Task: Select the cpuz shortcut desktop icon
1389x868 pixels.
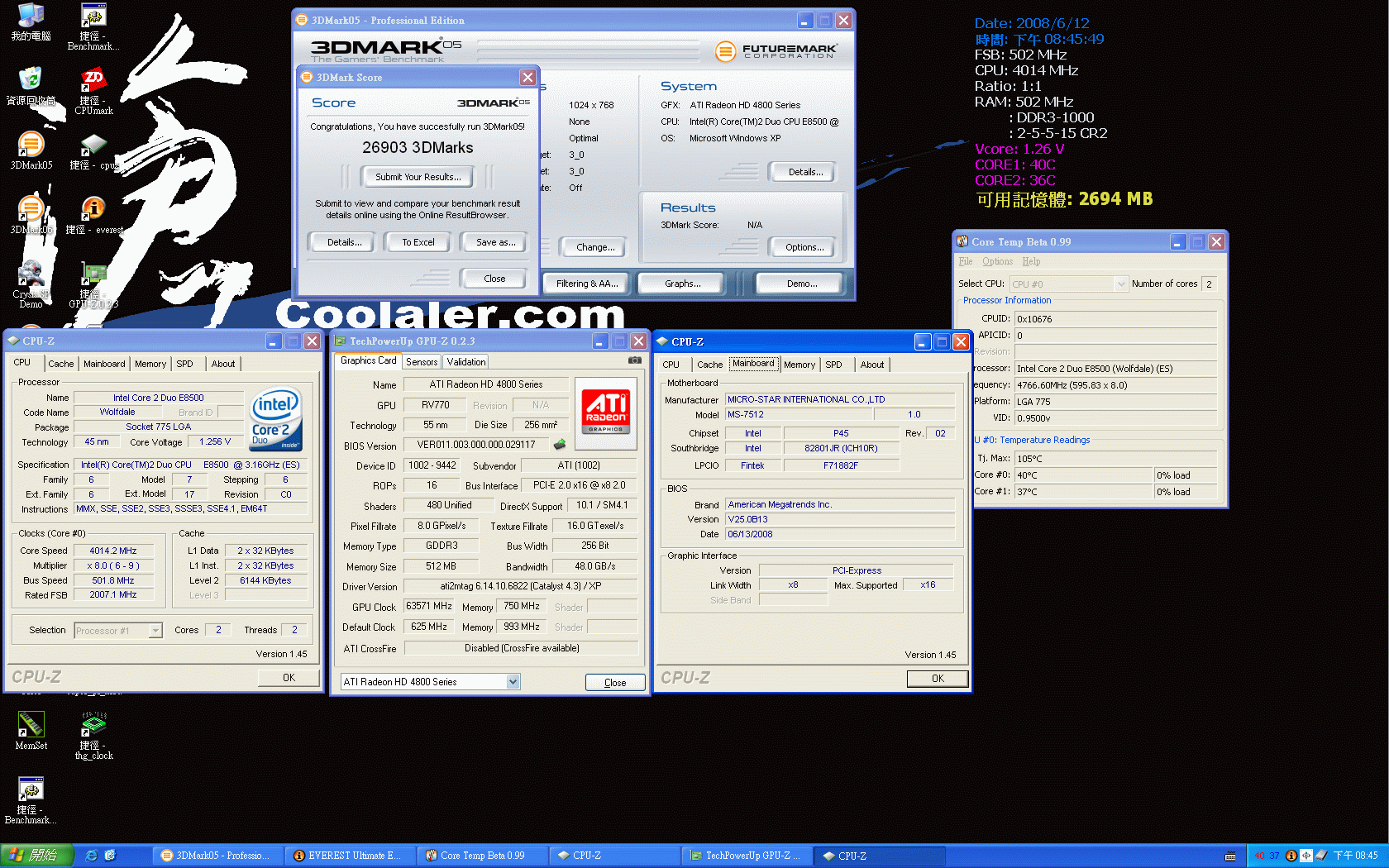Action: (x=93, y=151)
